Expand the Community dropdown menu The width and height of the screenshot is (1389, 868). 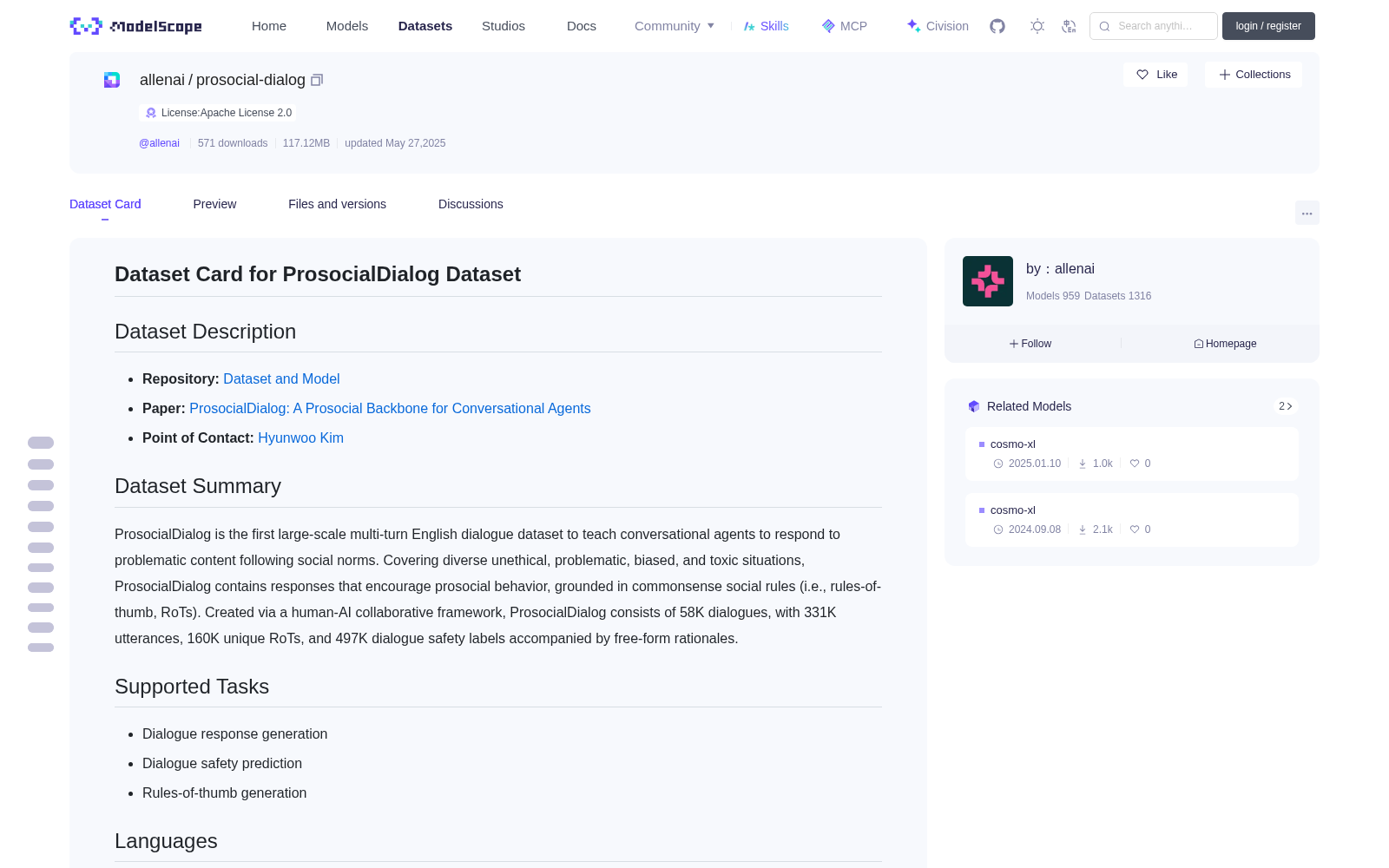pyautogui.click(x=675, y=26)
